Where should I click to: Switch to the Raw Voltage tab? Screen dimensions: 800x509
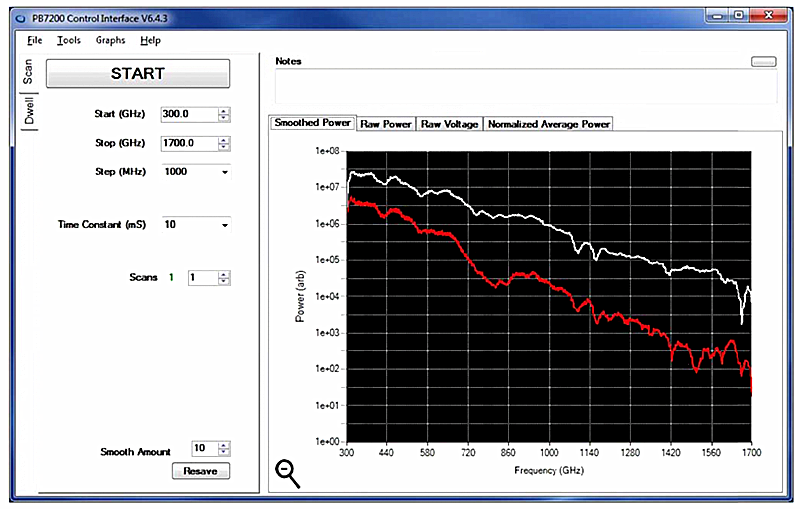(449, 124)
